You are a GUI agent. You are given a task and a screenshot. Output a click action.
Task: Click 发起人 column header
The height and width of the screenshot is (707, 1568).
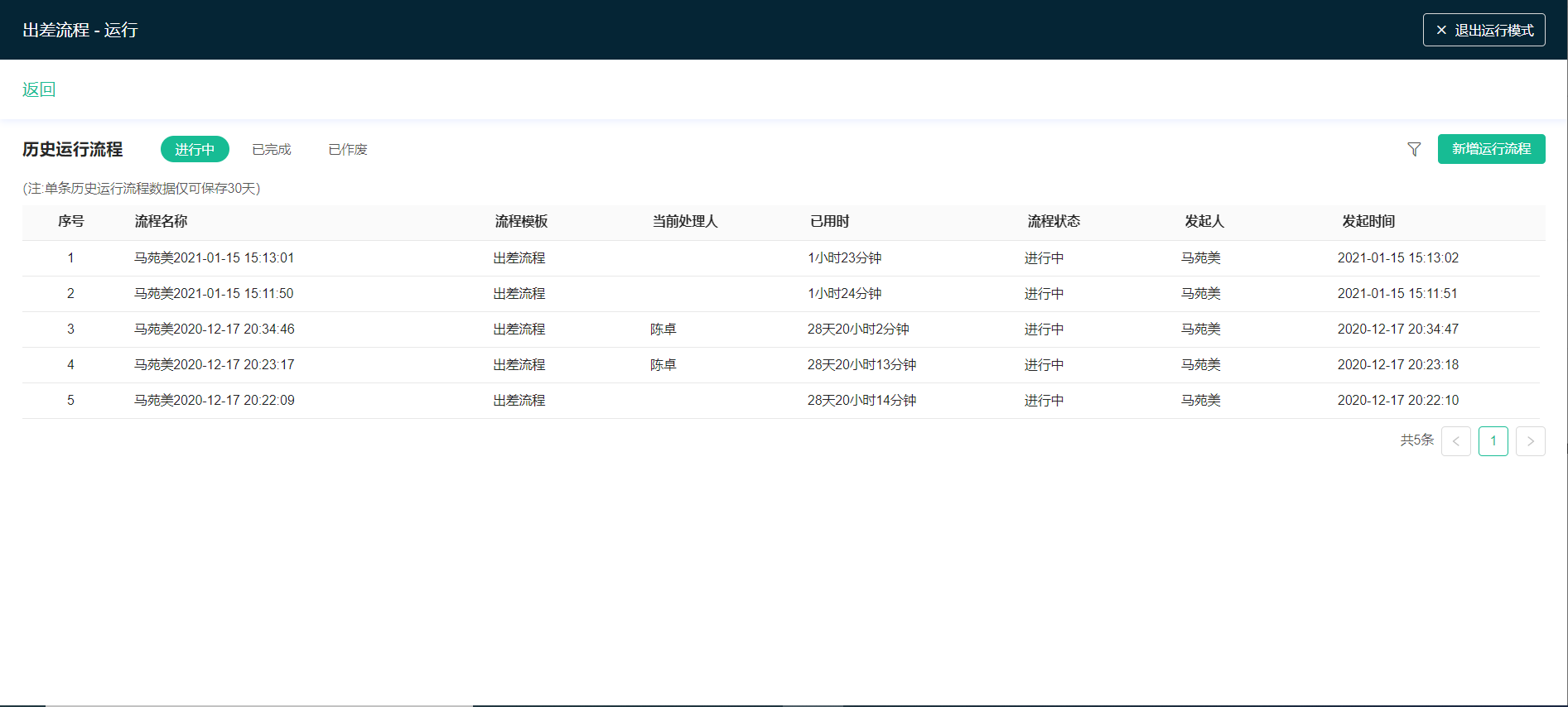(1204, 221)
